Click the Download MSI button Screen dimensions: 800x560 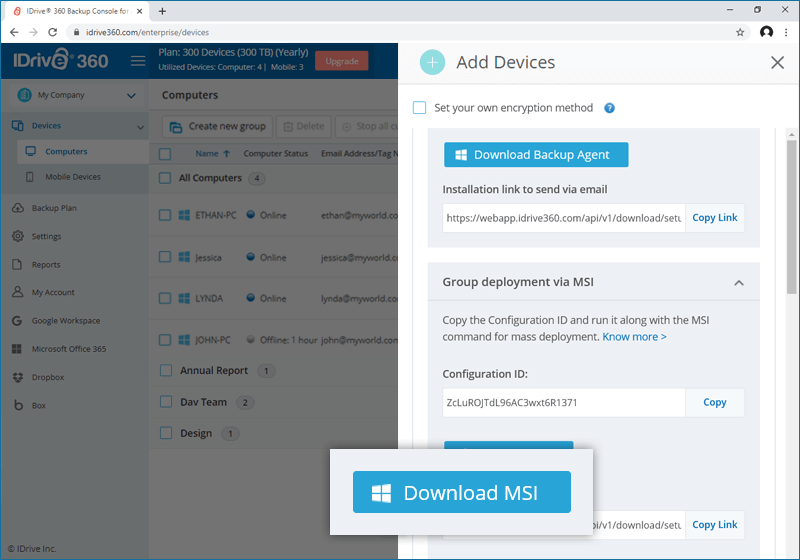[461, 492]
